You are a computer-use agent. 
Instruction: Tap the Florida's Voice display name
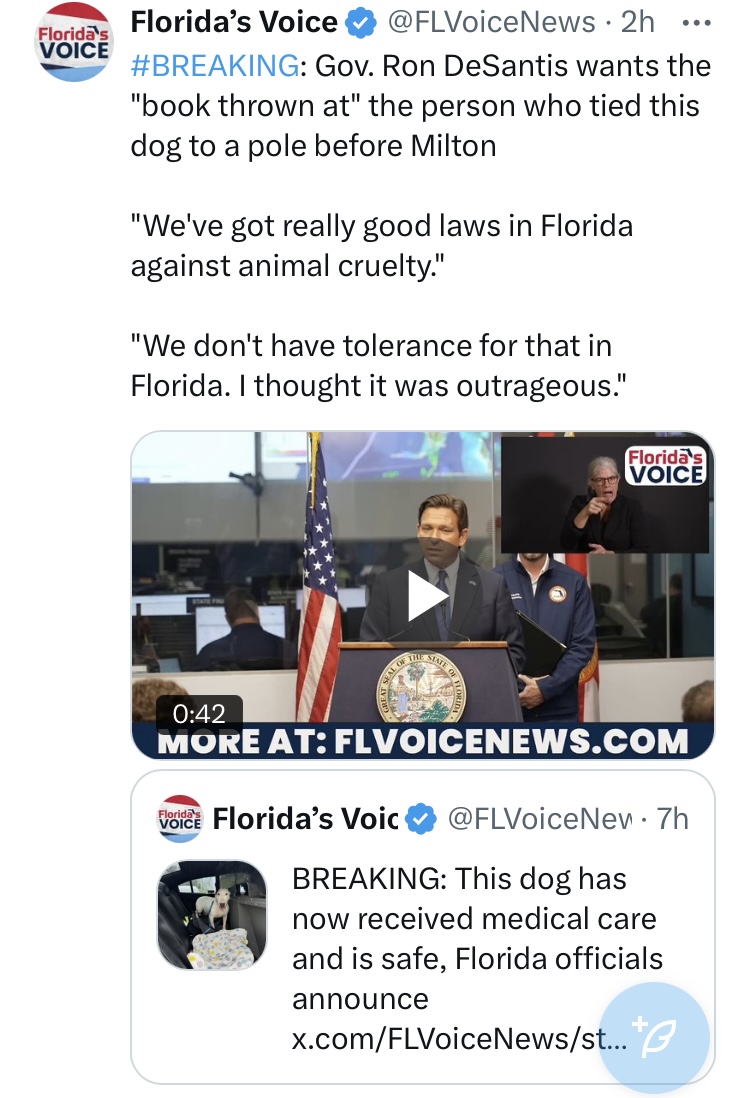(x=234, y=22)
